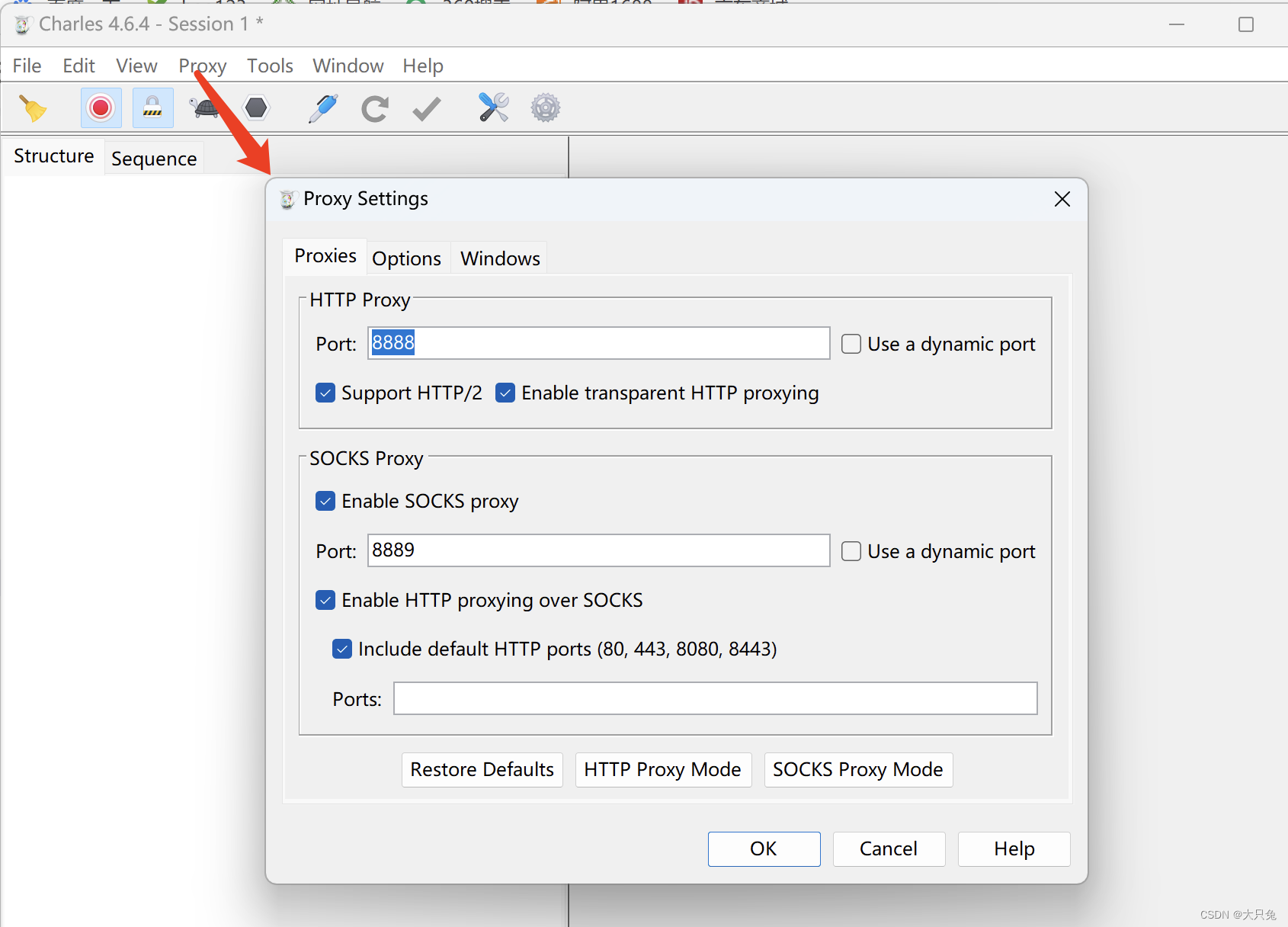Click the Validate checkmark icon
This screenshot has height=927, width=1288.
(x=426, y=108)
